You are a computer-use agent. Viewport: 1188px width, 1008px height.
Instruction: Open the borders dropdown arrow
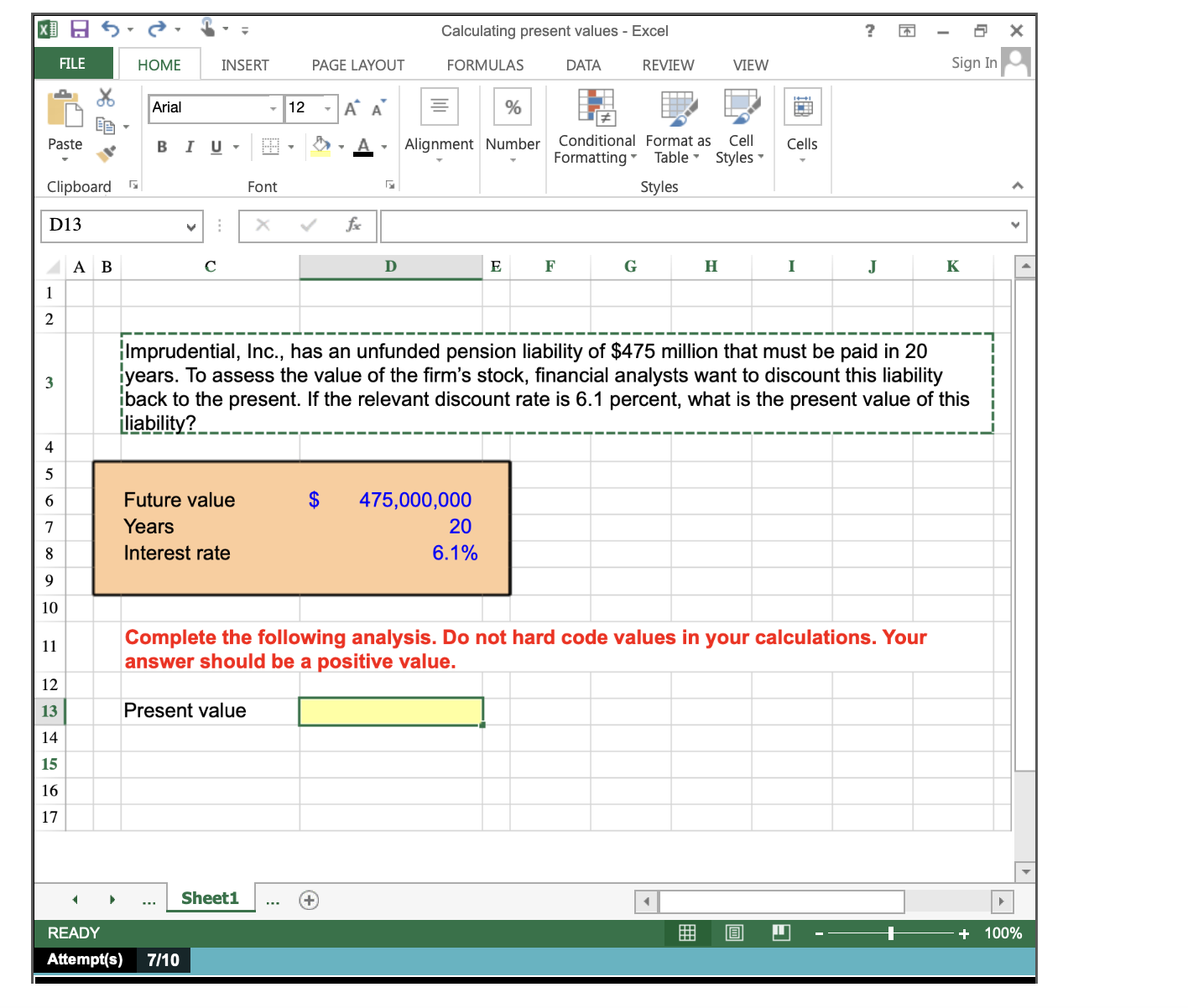point(291,148)
